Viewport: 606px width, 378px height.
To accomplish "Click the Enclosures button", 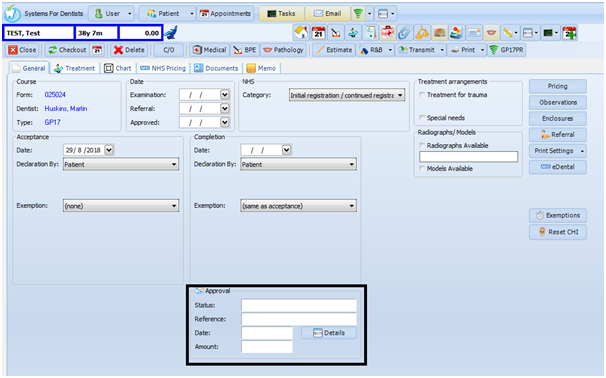I will [x=558, y=119].
